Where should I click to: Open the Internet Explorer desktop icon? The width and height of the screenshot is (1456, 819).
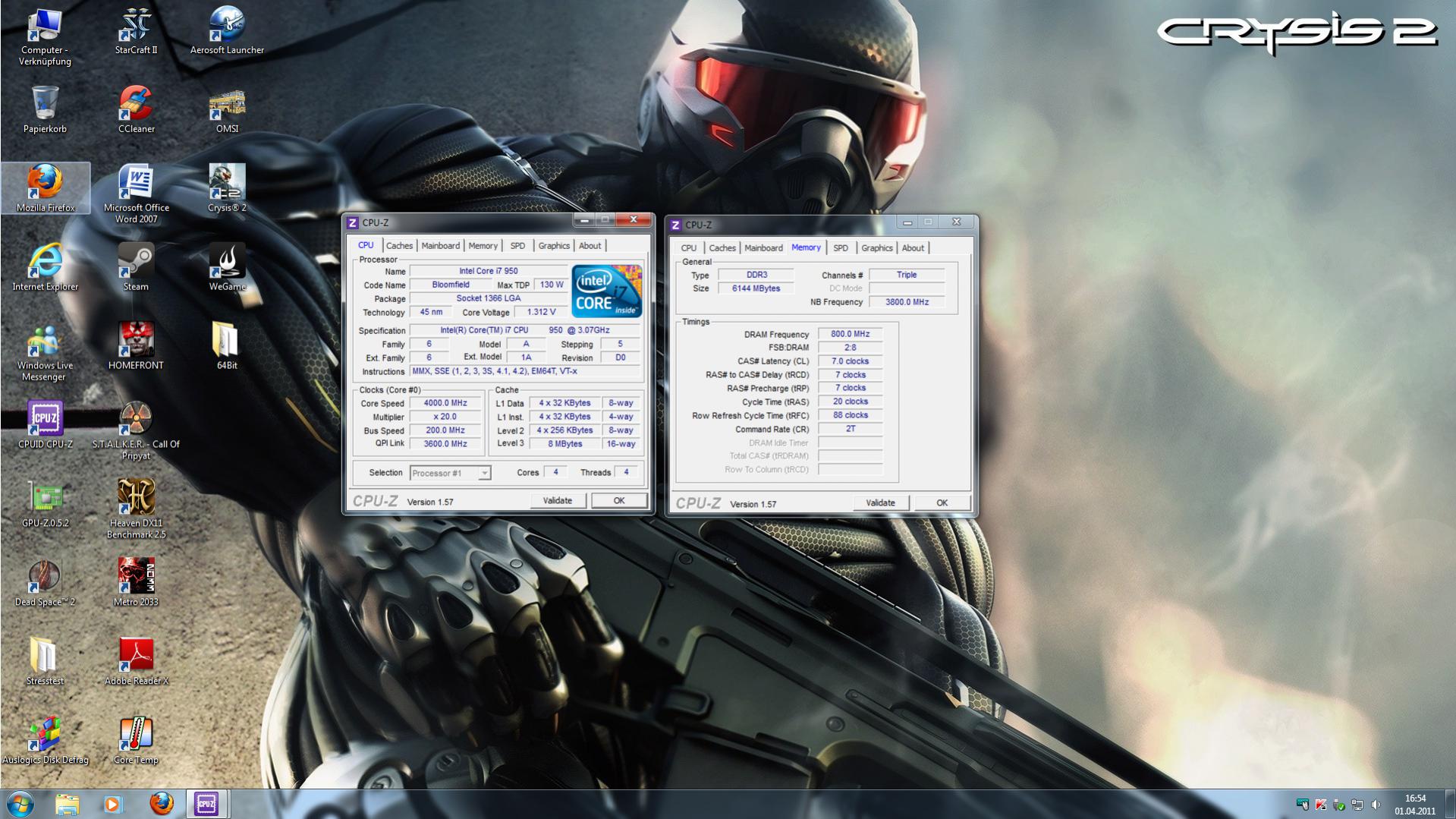(45, 267)
